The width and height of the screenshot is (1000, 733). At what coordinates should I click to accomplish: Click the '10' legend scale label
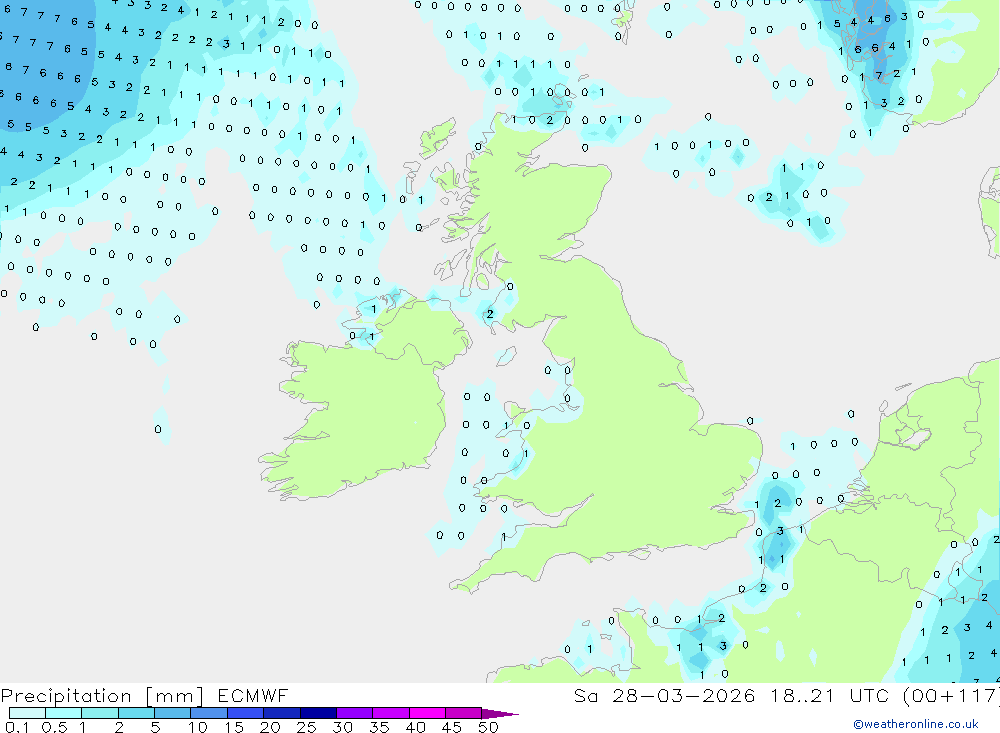[197, 727]
